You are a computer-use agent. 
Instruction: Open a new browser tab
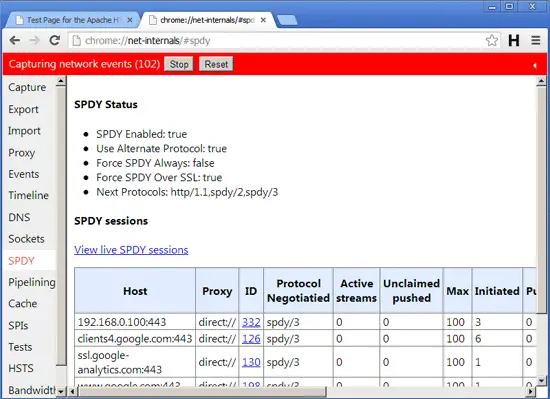click(x=287, y=20)
